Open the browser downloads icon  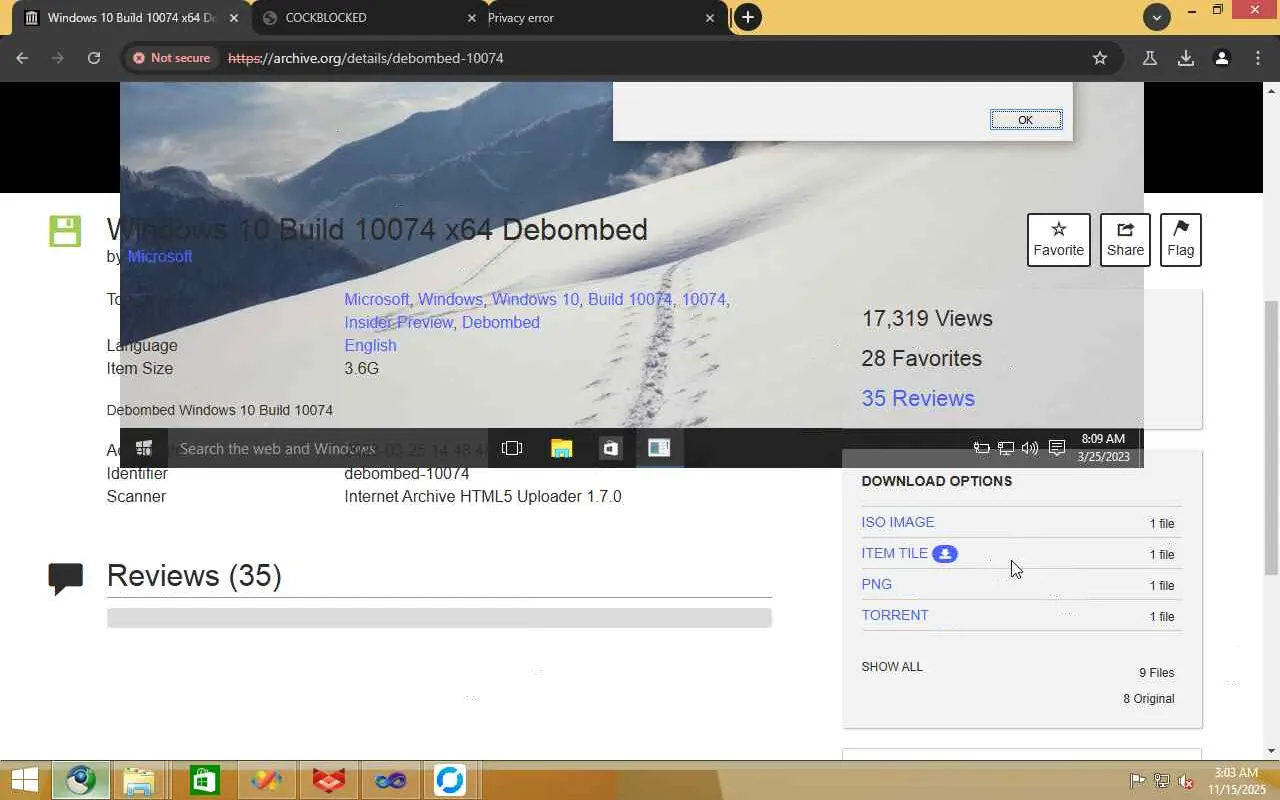(1186, 58)
